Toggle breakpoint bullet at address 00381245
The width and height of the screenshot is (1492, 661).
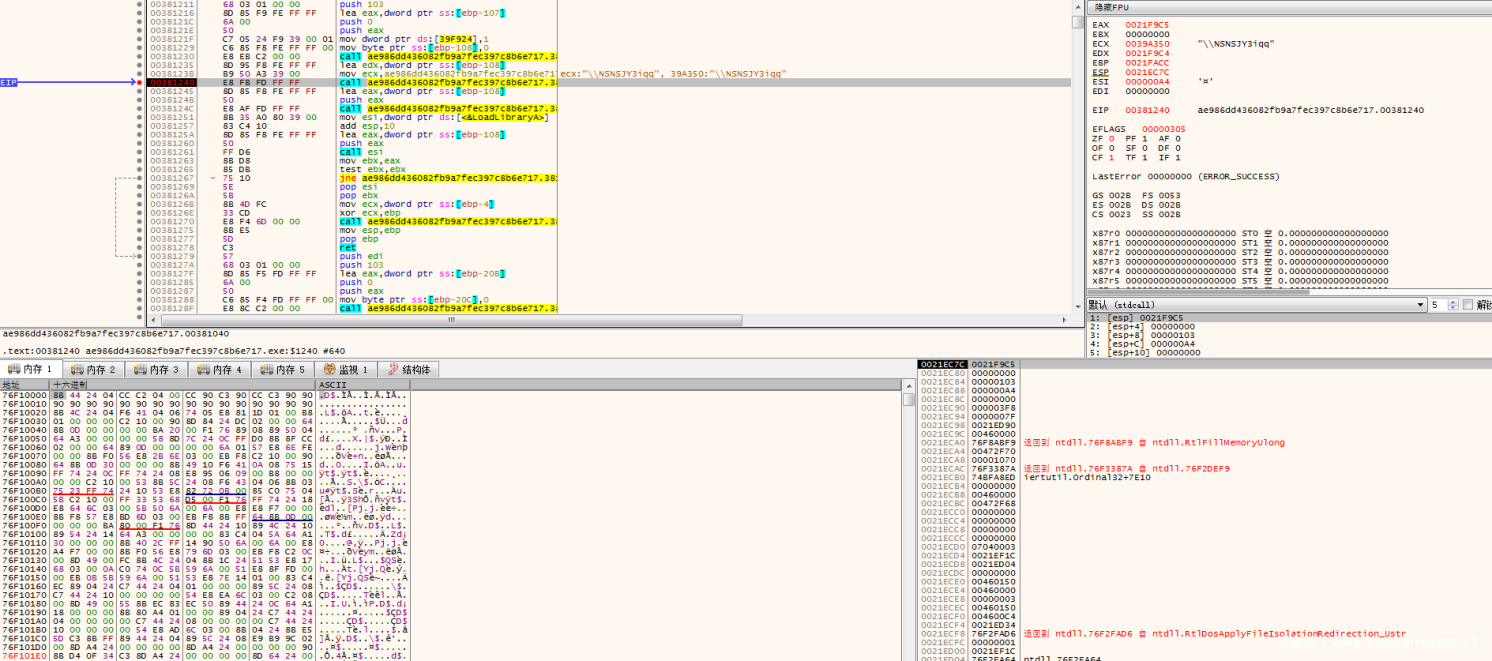(x=141, y=91)
